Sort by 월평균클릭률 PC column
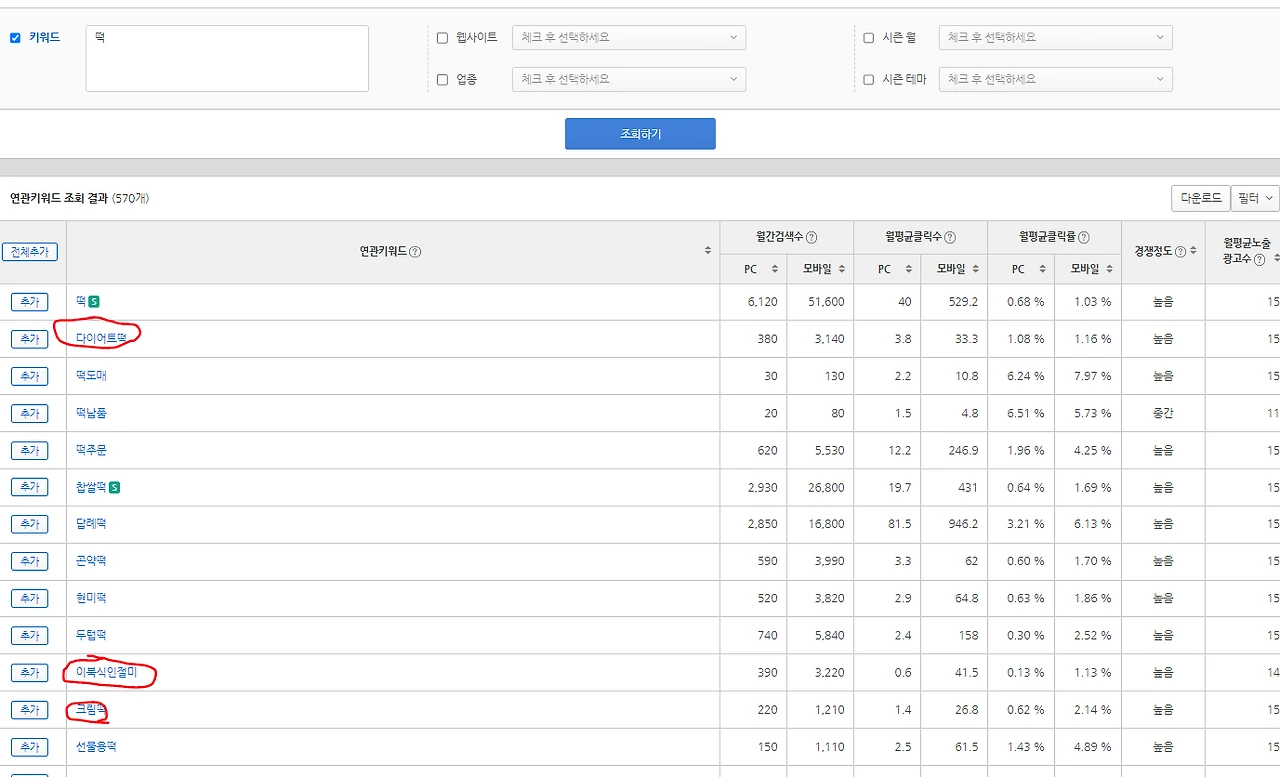1280x777 pixels. 1042,269
